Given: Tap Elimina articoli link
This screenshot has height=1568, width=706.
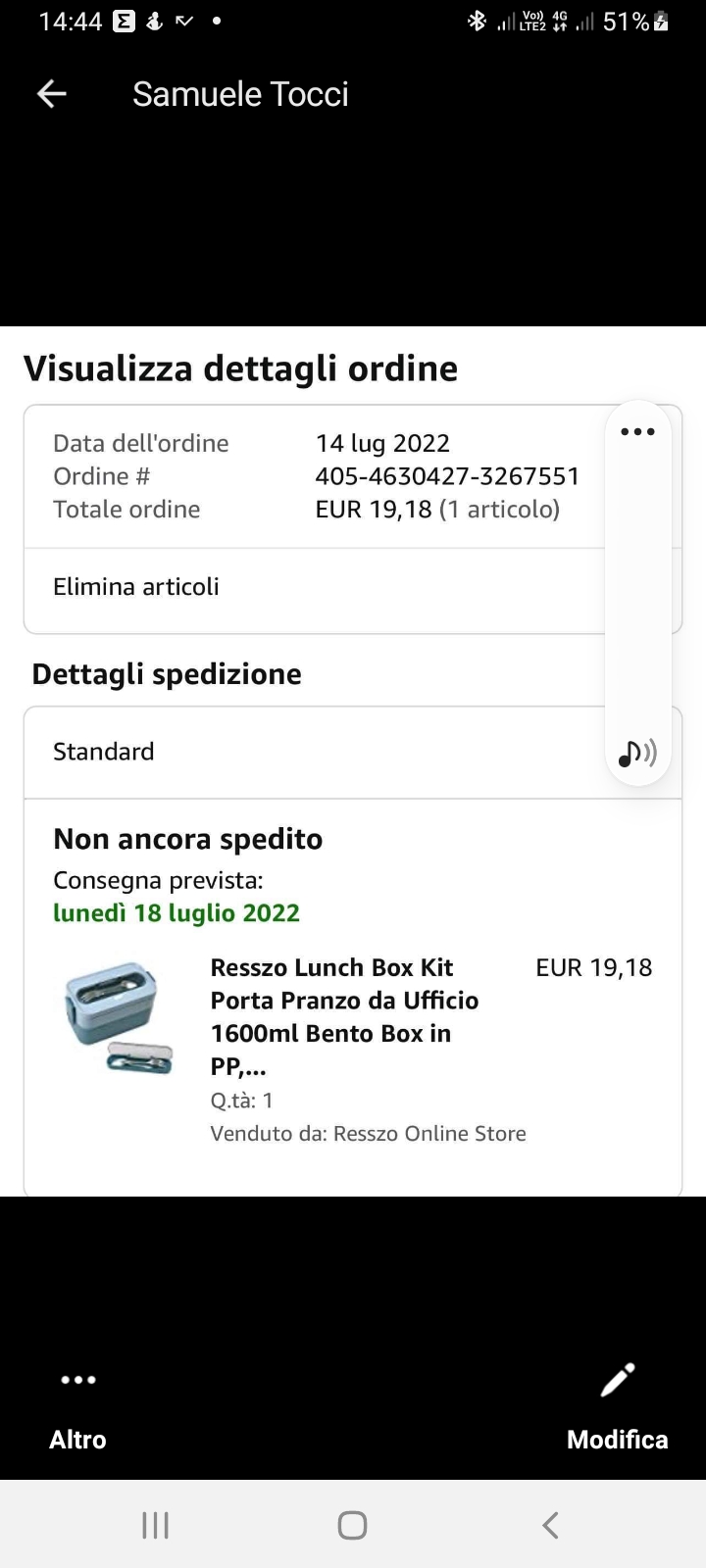Looking at the screenshot, I should [136, 587].
